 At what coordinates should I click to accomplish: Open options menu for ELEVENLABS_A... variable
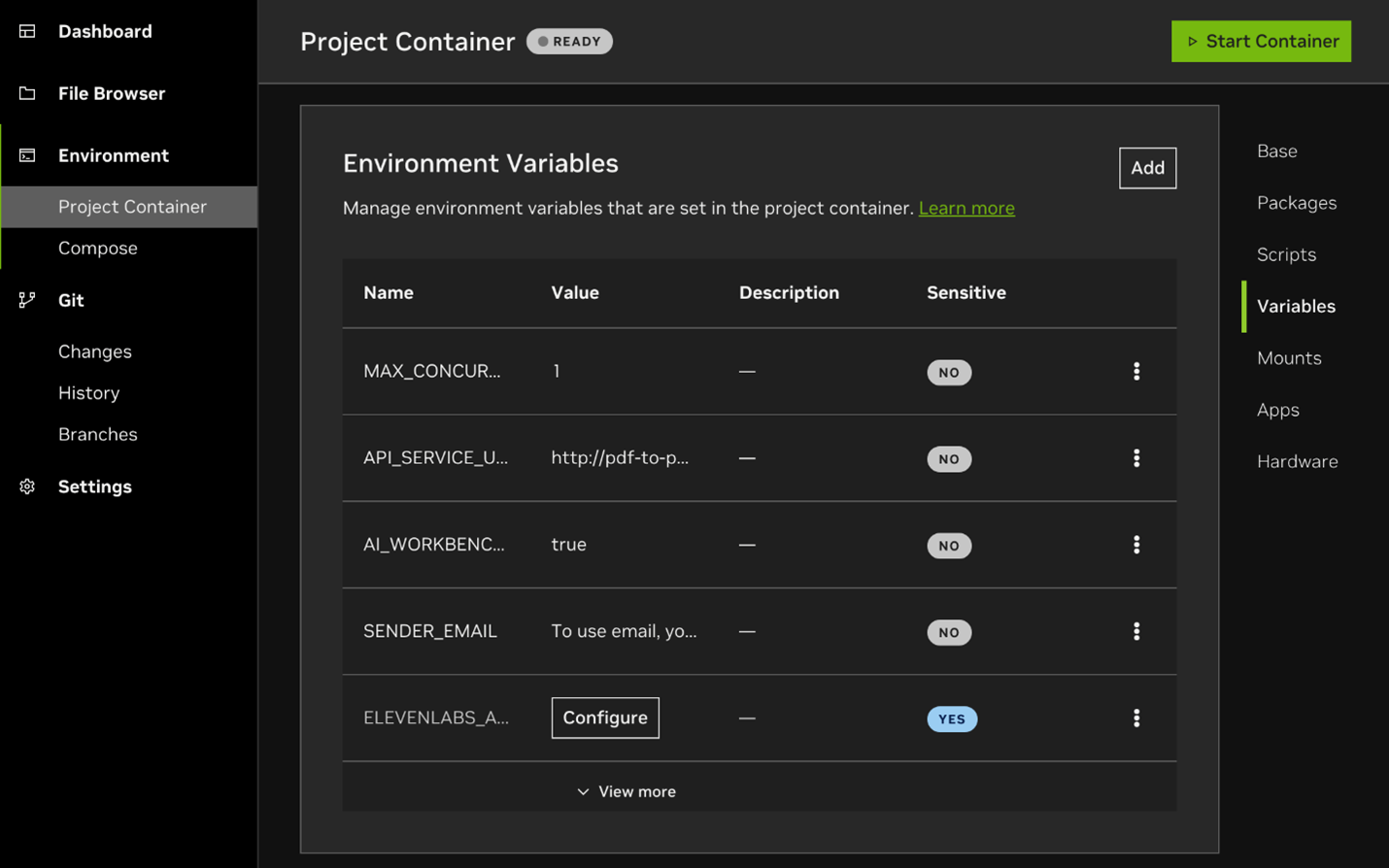[1136, 718]
